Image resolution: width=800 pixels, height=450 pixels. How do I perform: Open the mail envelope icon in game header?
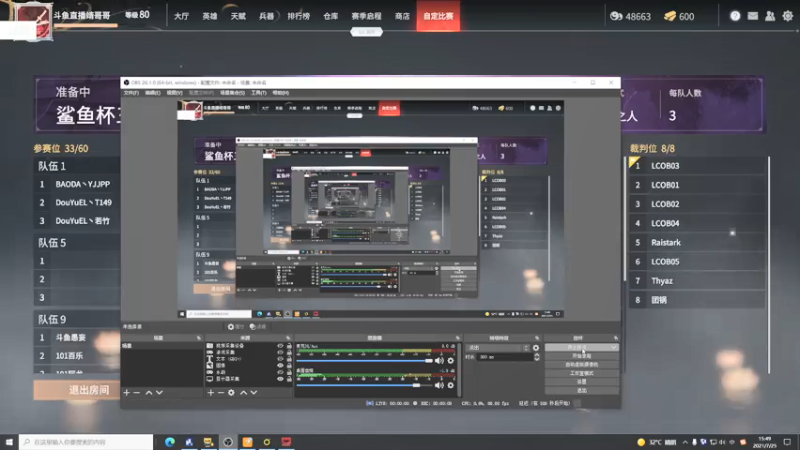tap(753, 16)
